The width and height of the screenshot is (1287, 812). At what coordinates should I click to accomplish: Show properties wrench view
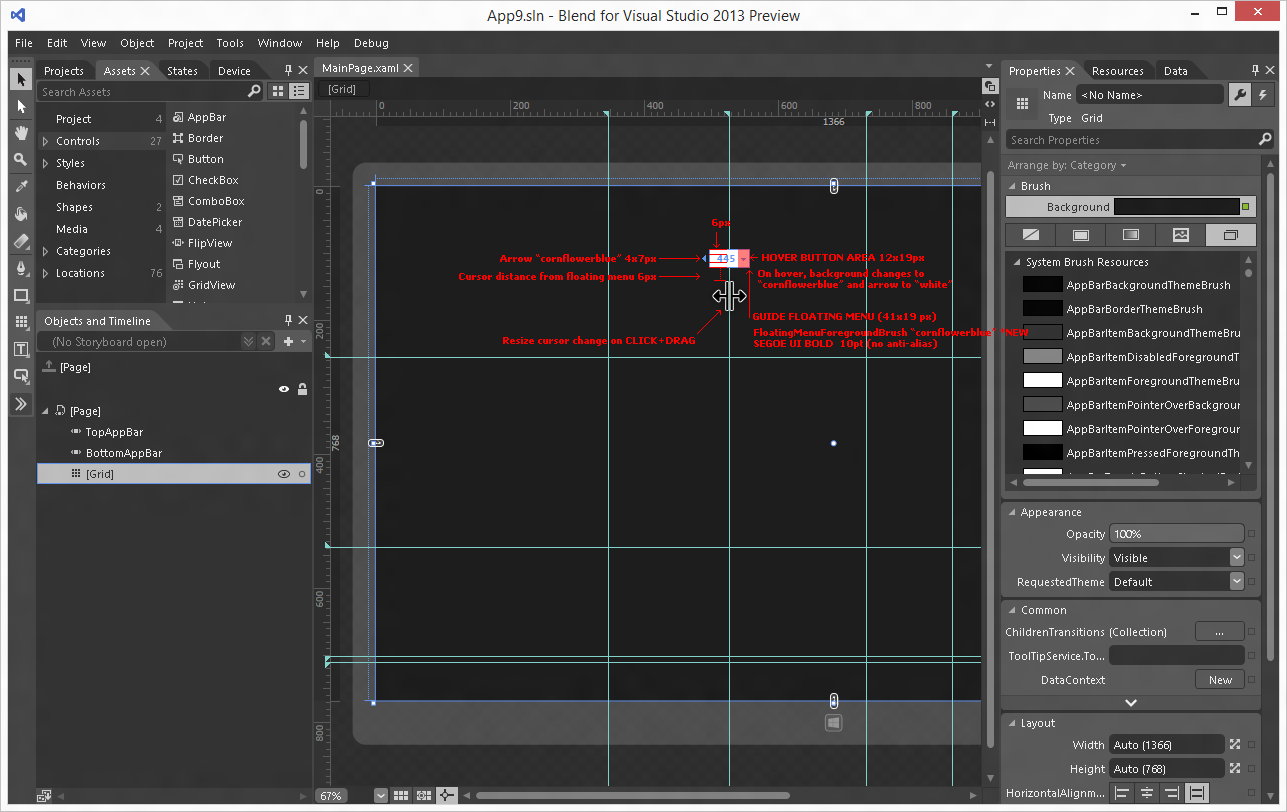tap(1240, 95)
